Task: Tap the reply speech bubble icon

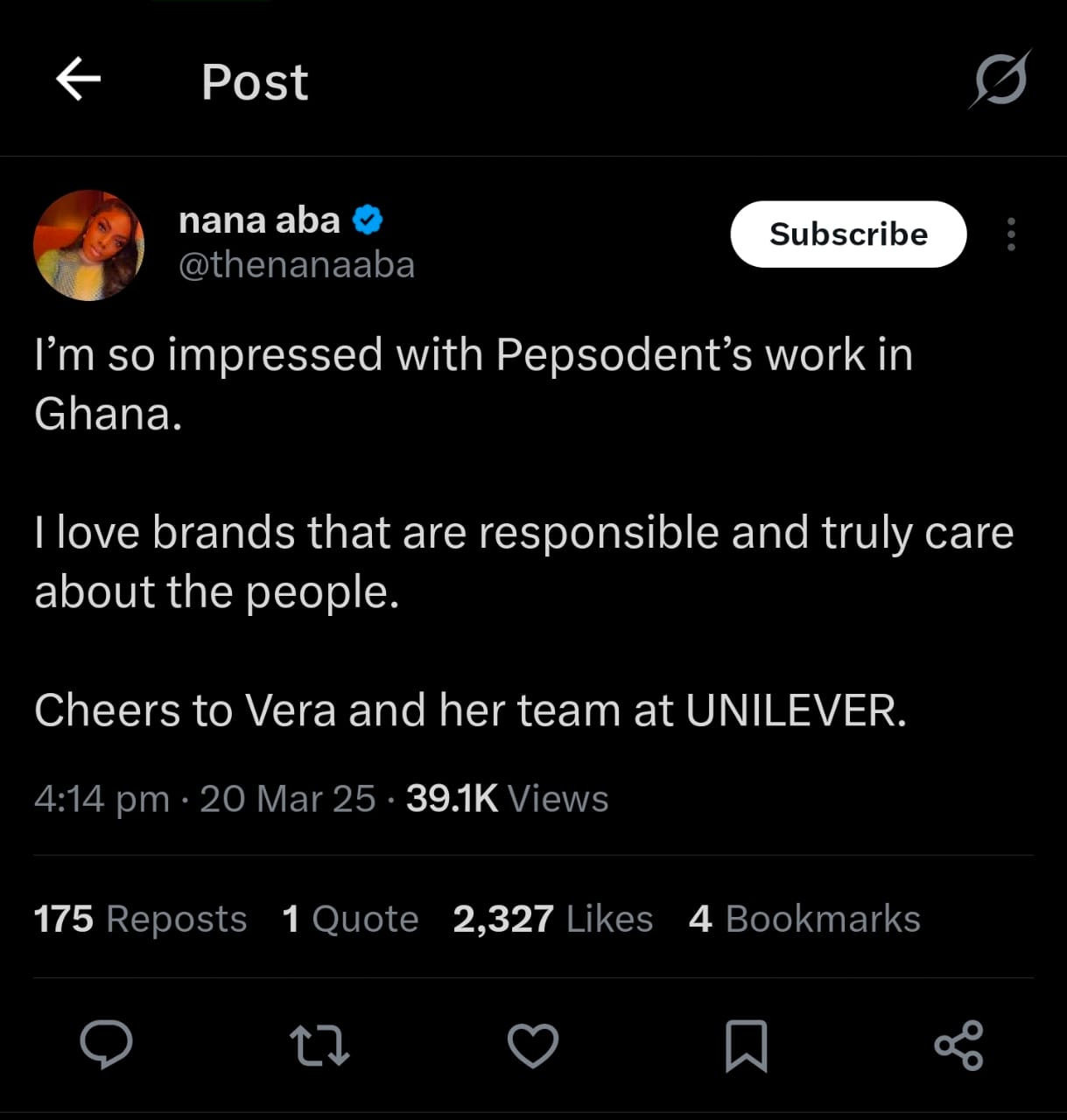Action: (x=106, y=1045)
